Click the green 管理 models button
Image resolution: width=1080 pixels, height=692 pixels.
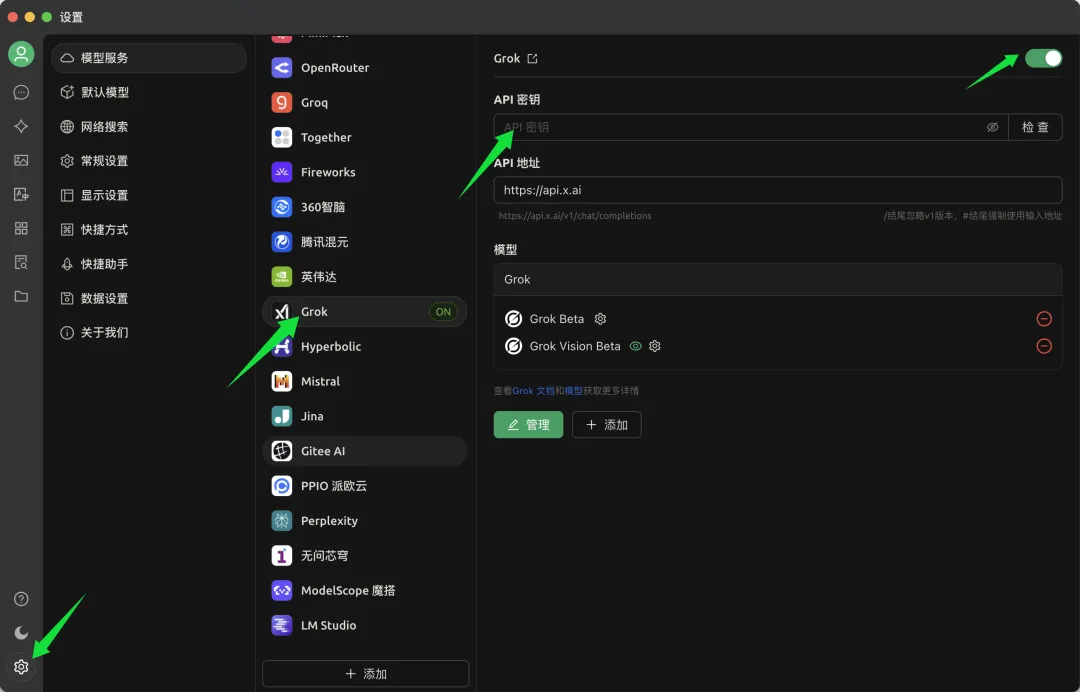tap(528, 425)
